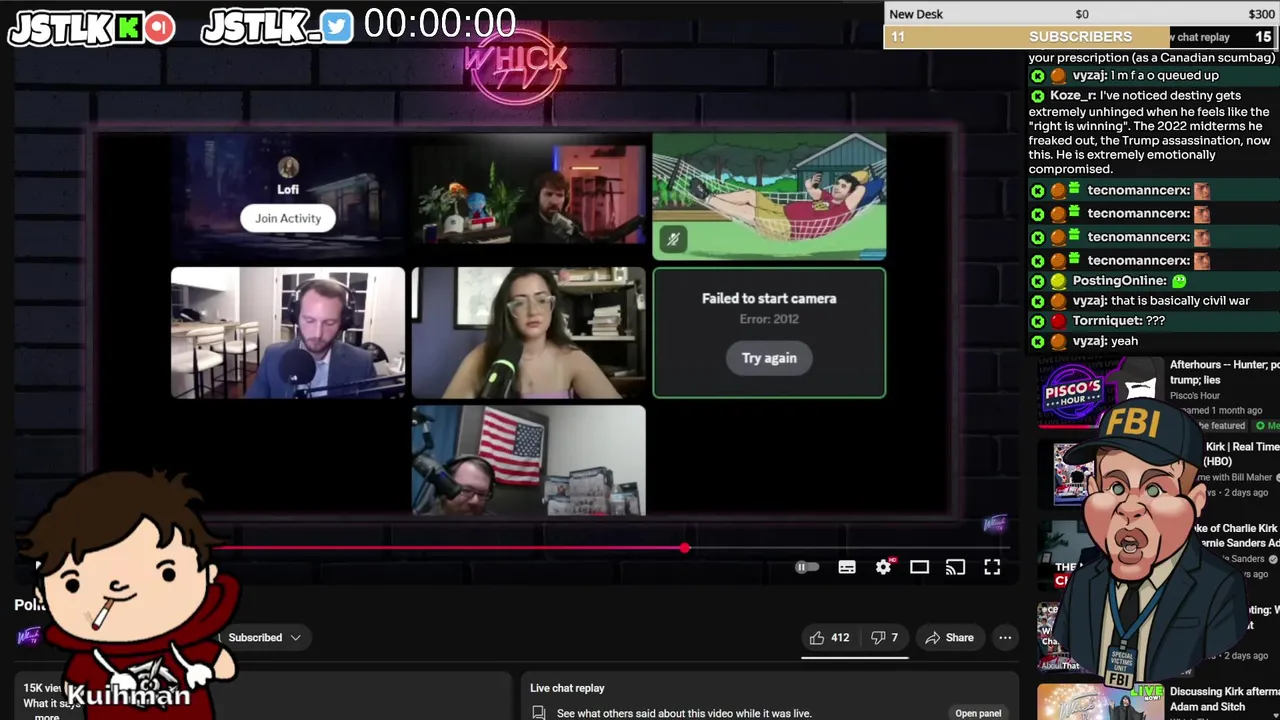Click the New Desk goal label

click(x=916, y=14)
